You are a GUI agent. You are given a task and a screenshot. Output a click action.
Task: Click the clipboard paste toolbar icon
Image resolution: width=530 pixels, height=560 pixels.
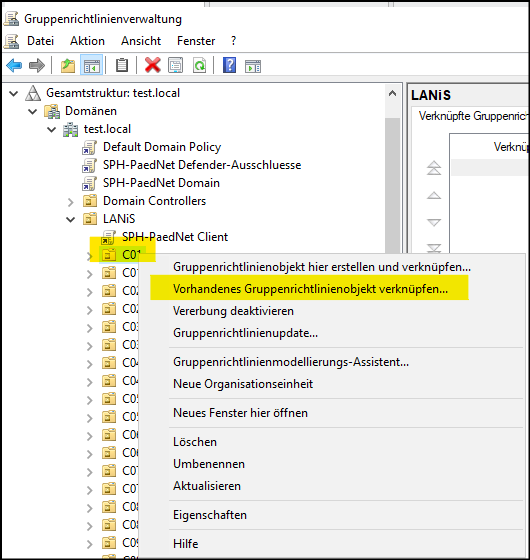point(122,65)
